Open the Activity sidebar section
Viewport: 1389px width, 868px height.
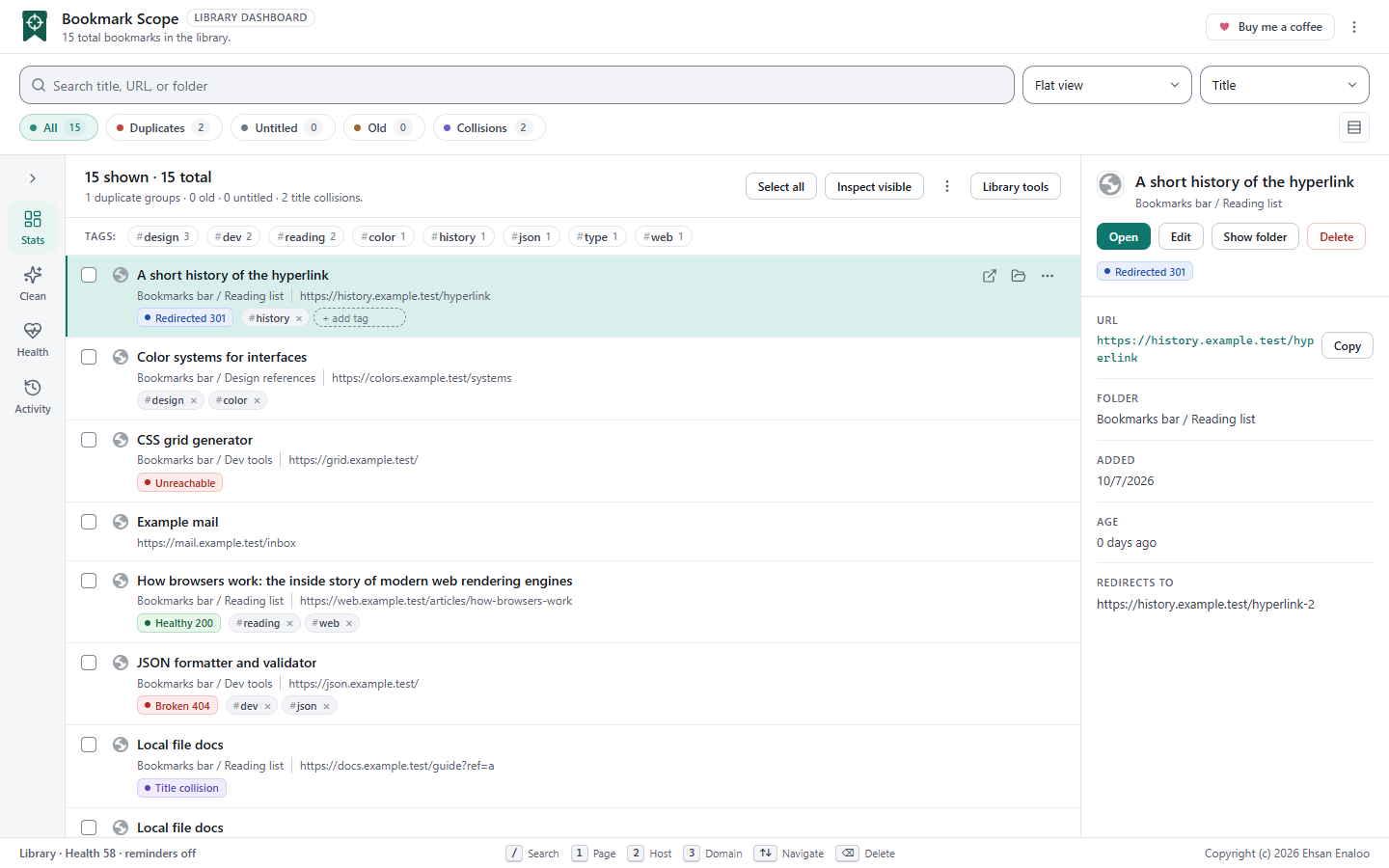(33, 396)
